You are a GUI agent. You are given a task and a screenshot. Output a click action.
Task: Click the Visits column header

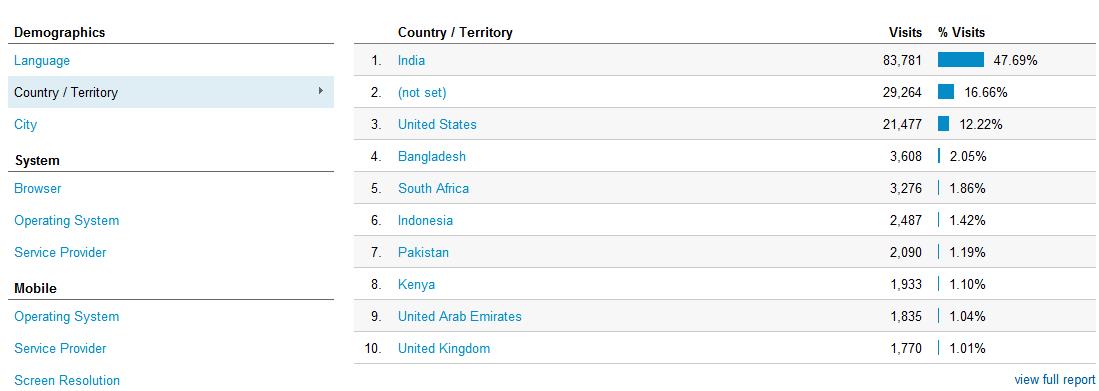(906, 32)
